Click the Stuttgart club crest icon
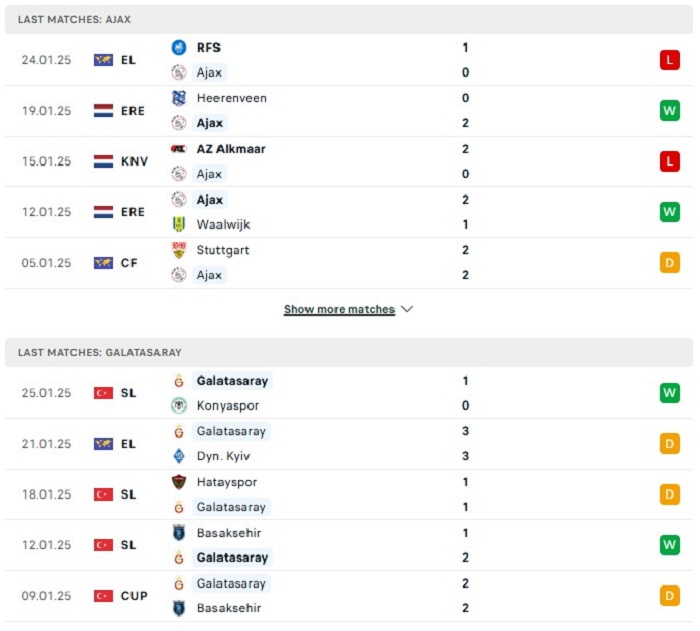700x631 pixels. [179, 250]
